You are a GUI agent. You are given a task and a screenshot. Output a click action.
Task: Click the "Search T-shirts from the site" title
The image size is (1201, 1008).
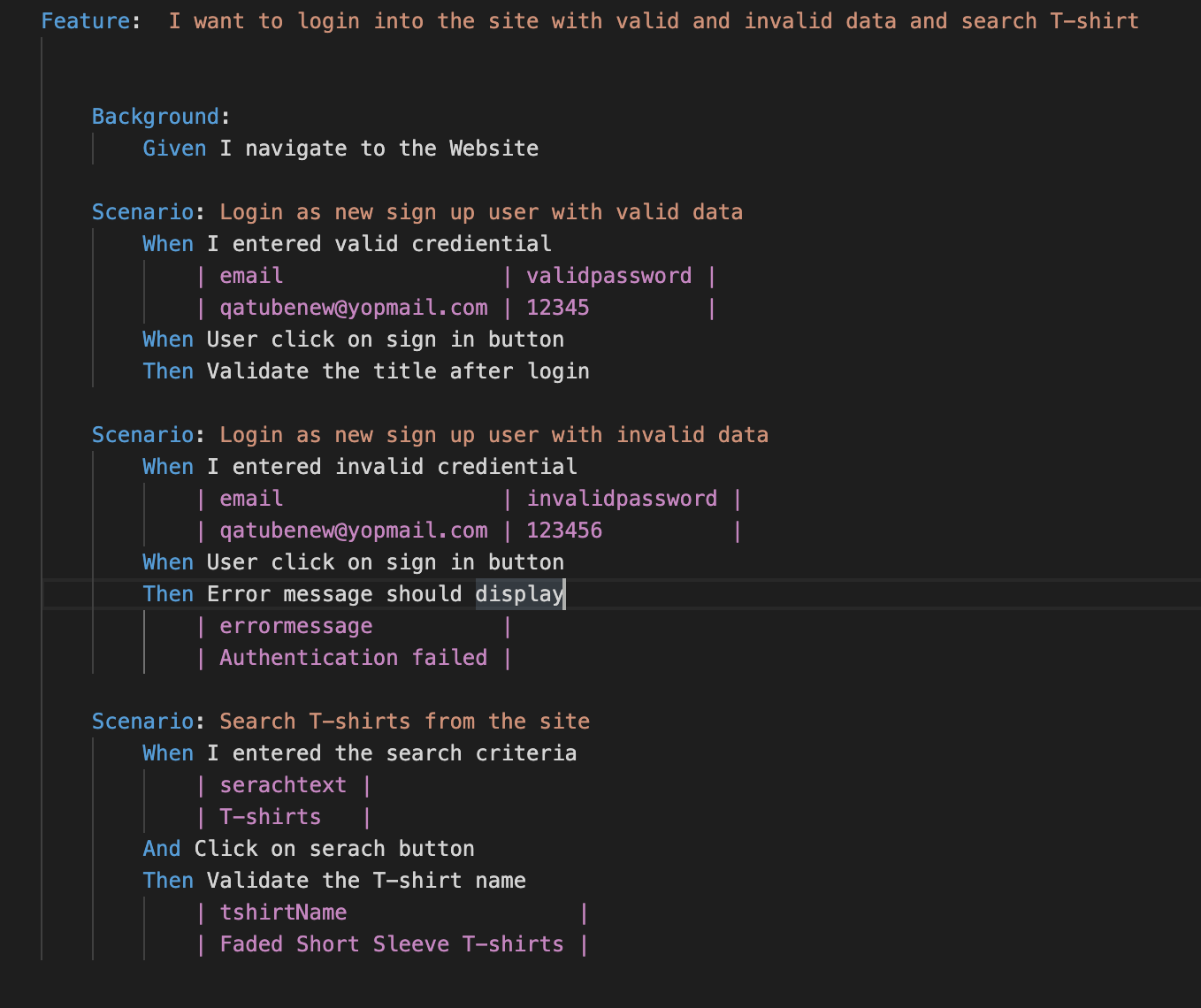(404, 722)
